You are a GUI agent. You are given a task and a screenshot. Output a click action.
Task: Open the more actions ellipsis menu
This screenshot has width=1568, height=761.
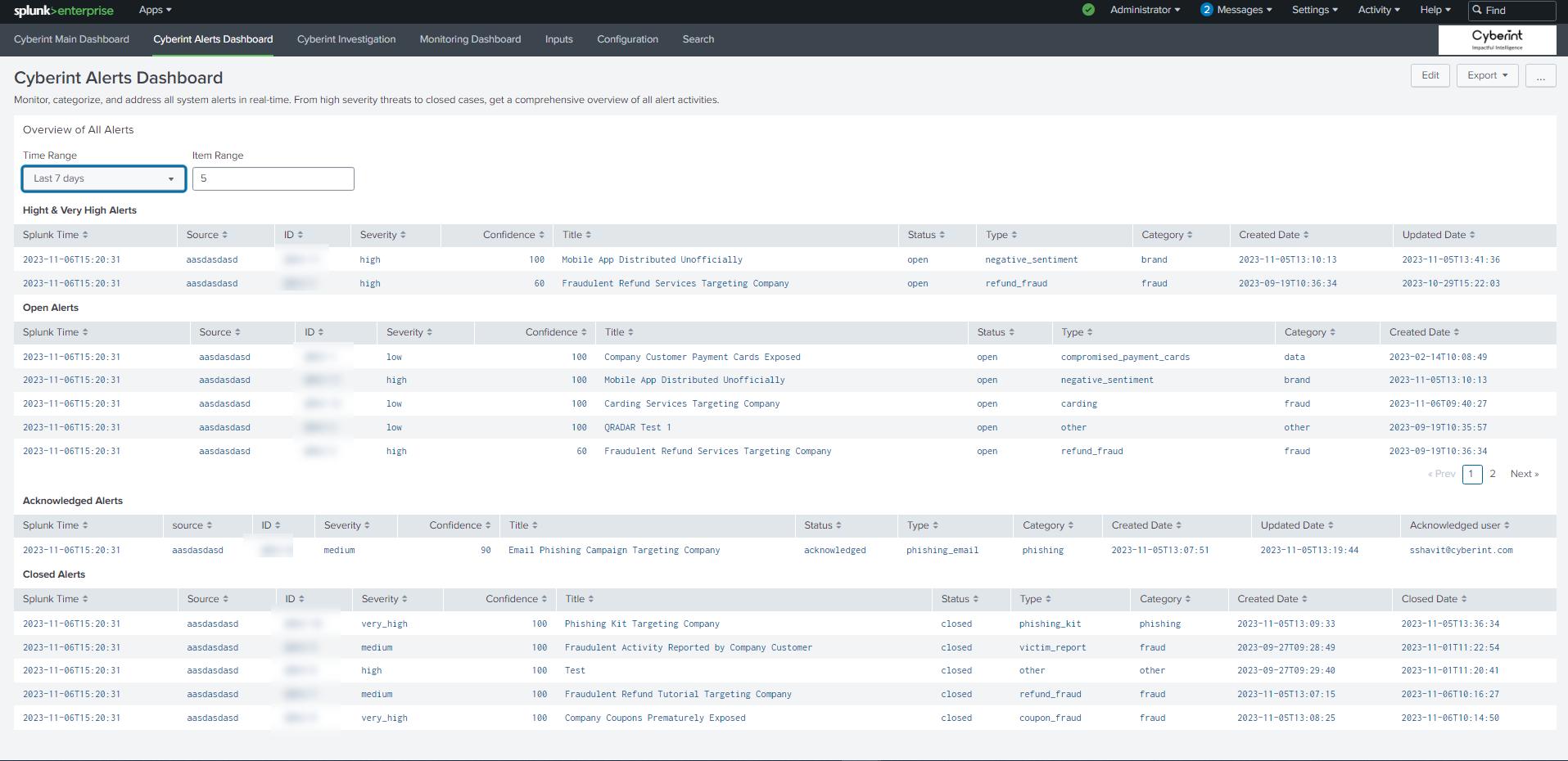click(x=1540, y=75)
